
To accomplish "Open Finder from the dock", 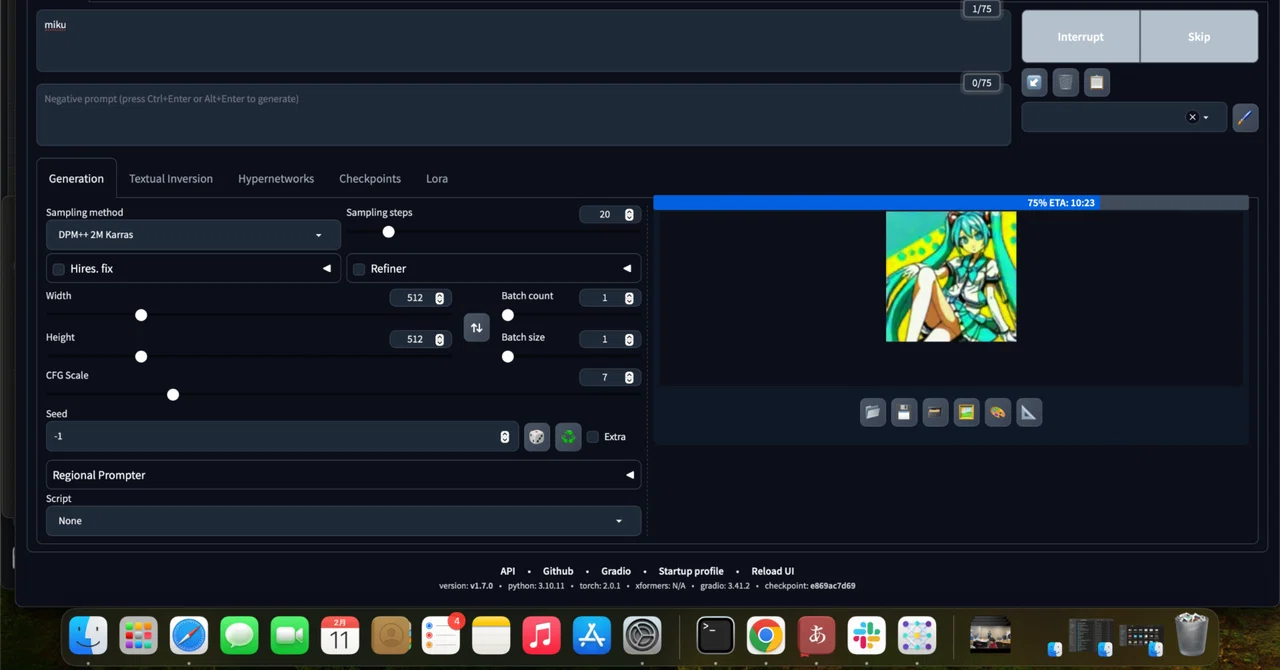I will pos(88,635).
